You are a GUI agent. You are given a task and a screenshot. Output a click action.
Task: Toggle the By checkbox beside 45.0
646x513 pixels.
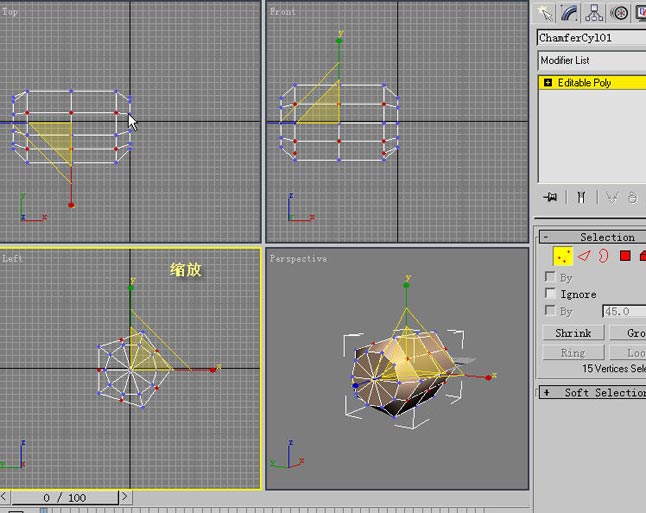pos(550,310)
